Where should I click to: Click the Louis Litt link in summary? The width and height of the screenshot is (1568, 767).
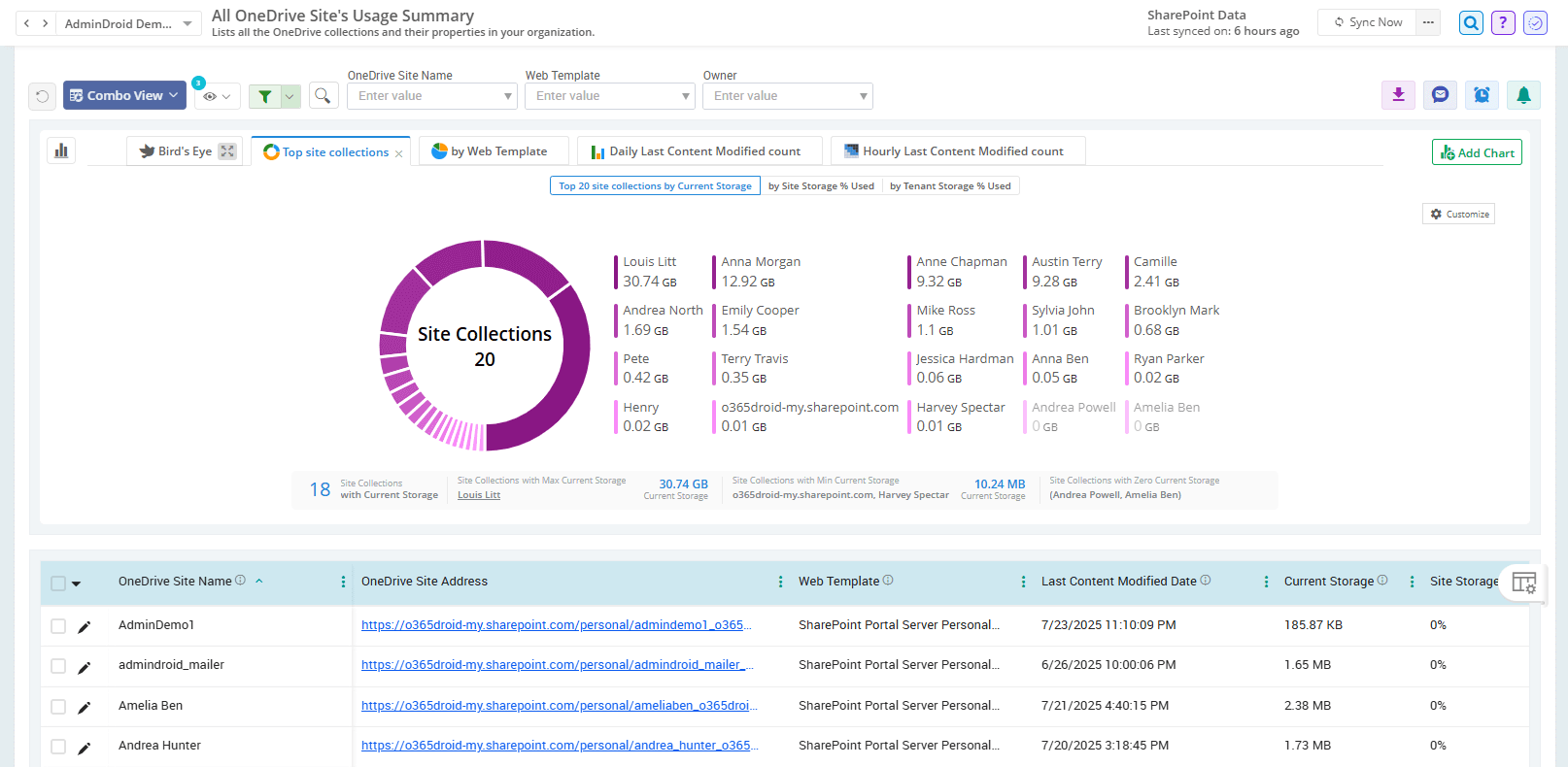(x=479, y=495)
